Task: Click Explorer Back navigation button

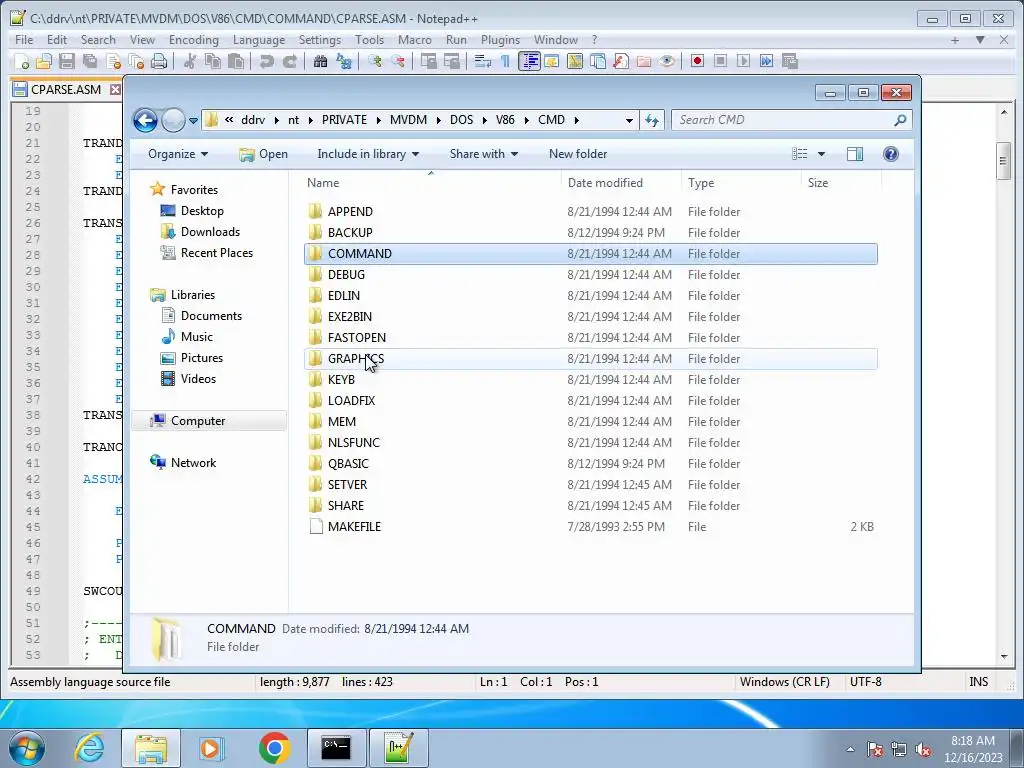Action: point(145,120)
